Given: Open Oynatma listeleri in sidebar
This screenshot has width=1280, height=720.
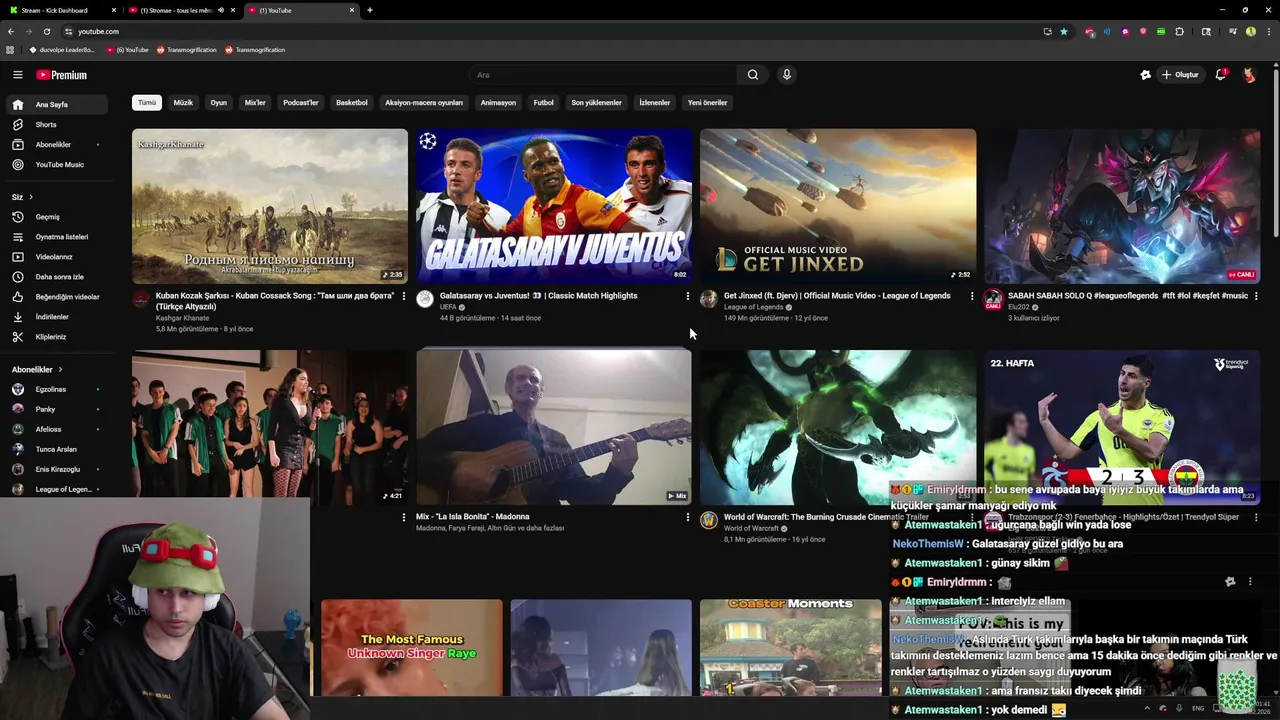Looking at the screenshot, I should tap(58, 237).
